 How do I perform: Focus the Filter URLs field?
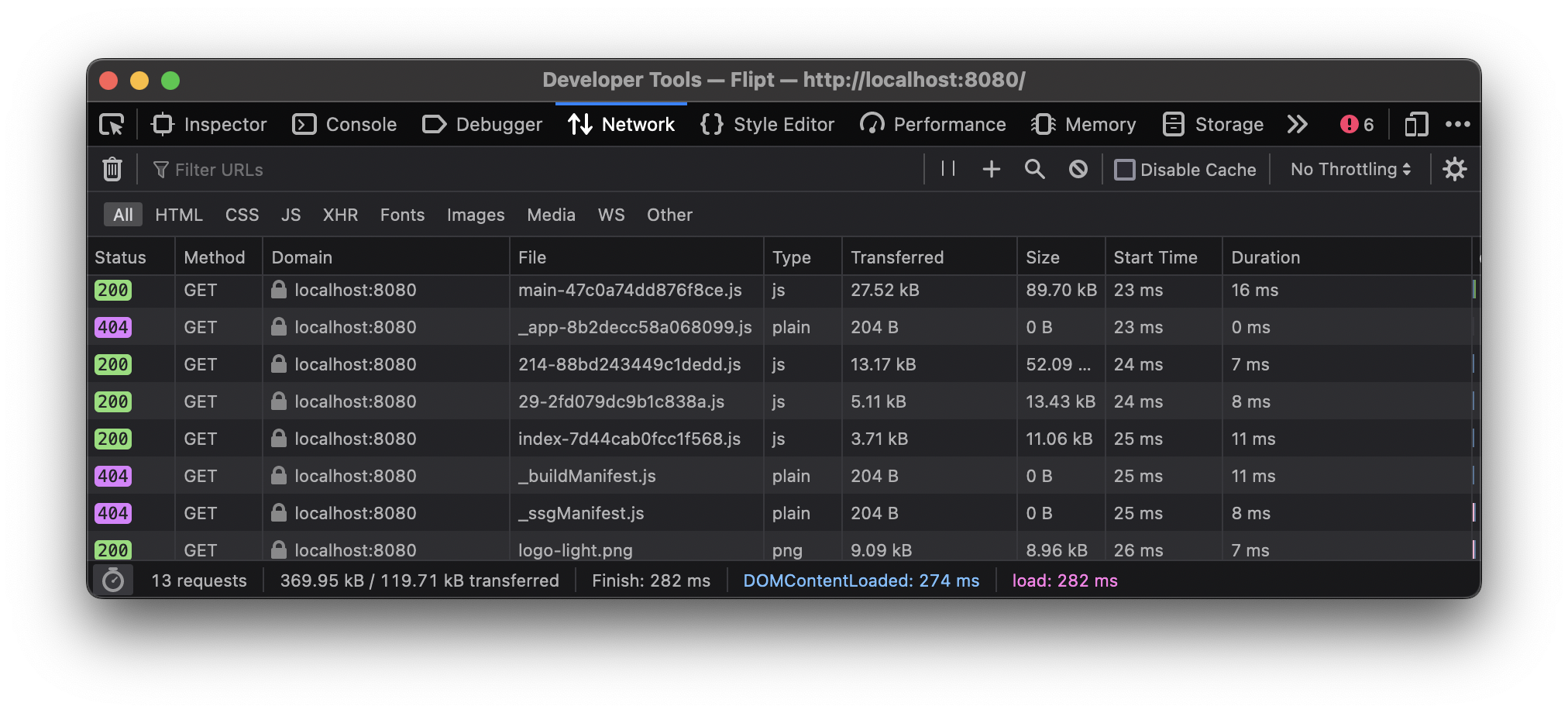[x=535, y=170]
